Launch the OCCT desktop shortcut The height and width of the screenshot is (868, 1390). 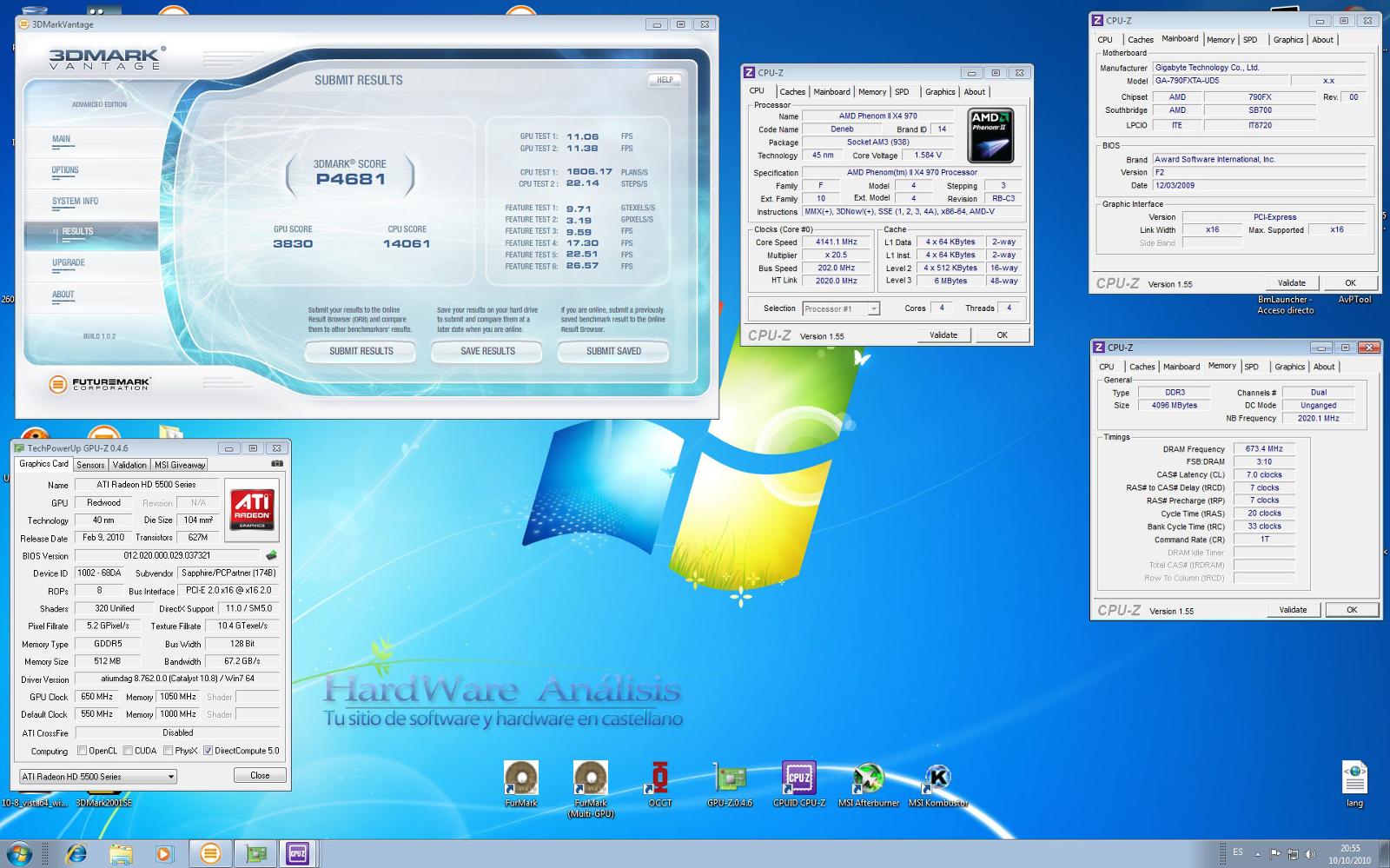coord(660,783)
